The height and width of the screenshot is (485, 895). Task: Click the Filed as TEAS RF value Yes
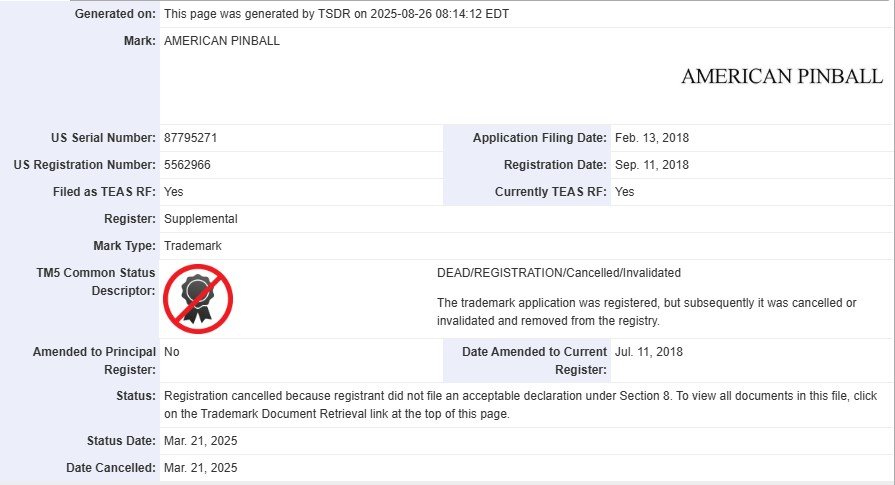coord(174,192)
